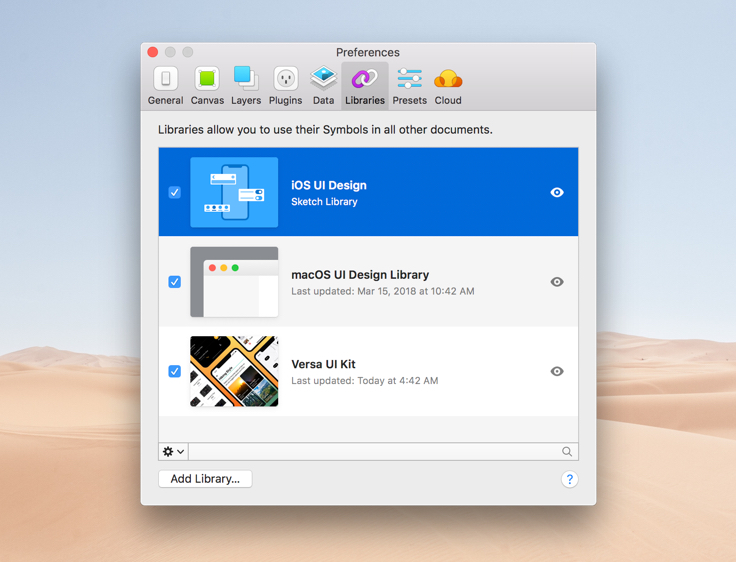
Task: Open the Canvas preferences pane
Action: coord(207,85)
